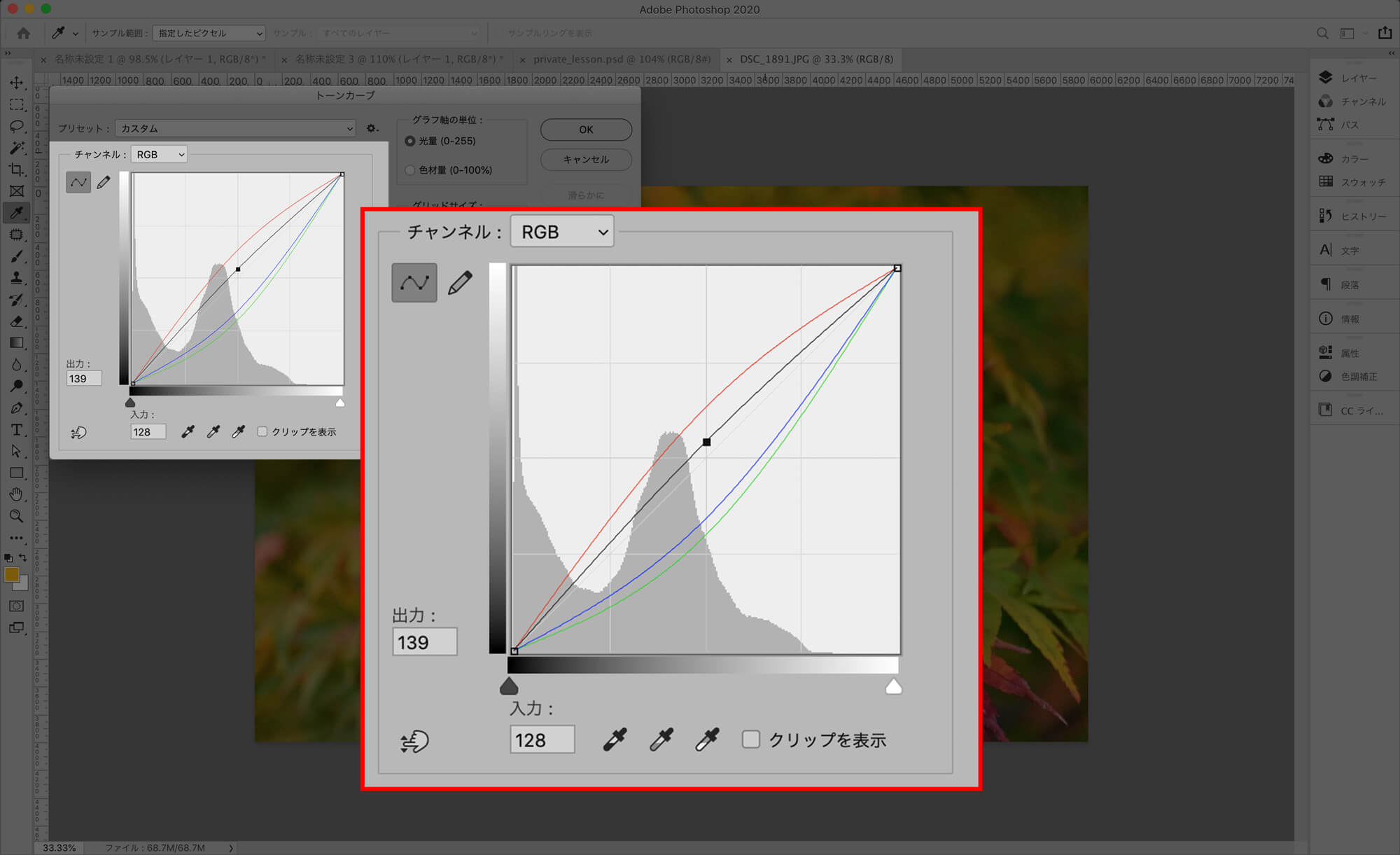Open the プリセット カスタム dropdown
This screenshot has width=1400, height=855.
(x=235, y=128)
